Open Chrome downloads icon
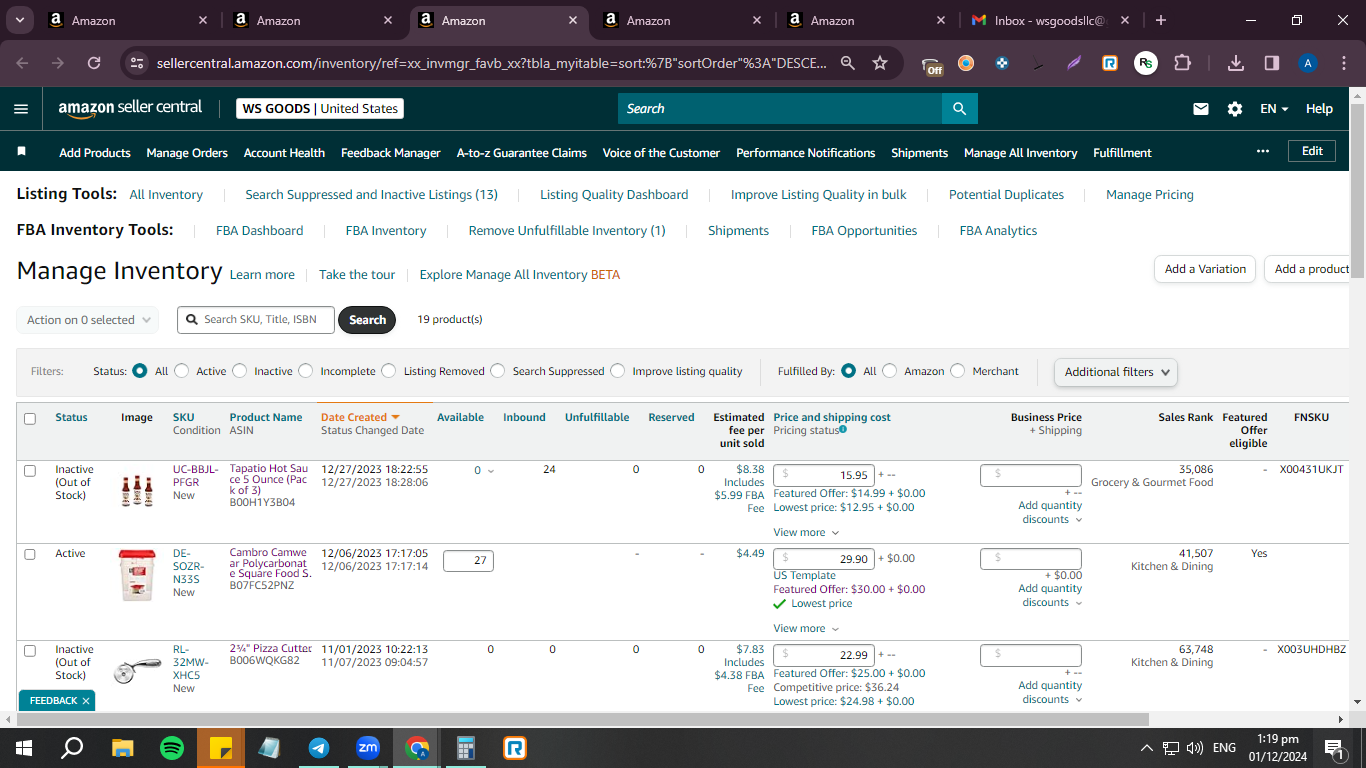This screenshot has height=768, width=1366. 1236,63
